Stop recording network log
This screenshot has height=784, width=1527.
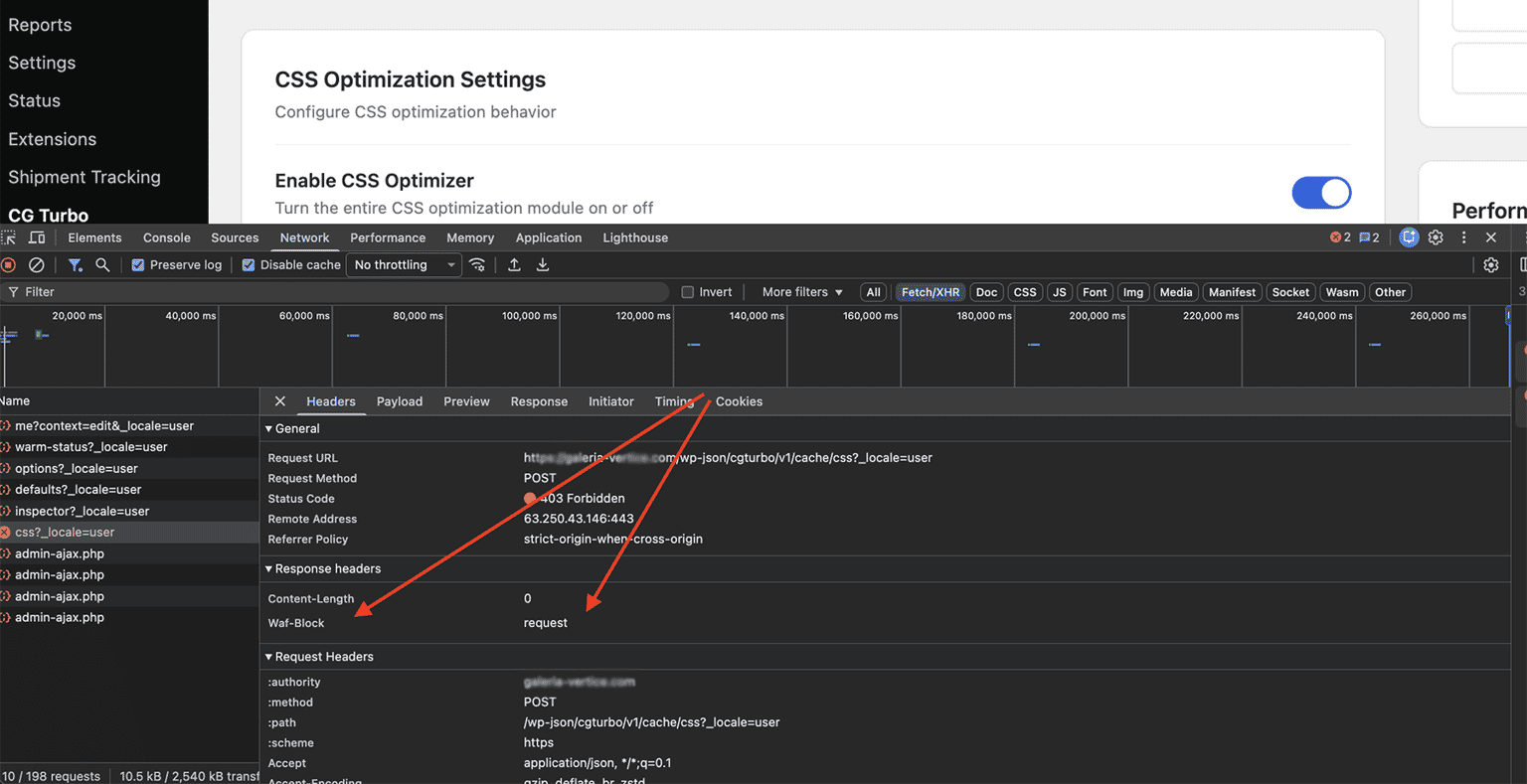[x=8, y=265]
